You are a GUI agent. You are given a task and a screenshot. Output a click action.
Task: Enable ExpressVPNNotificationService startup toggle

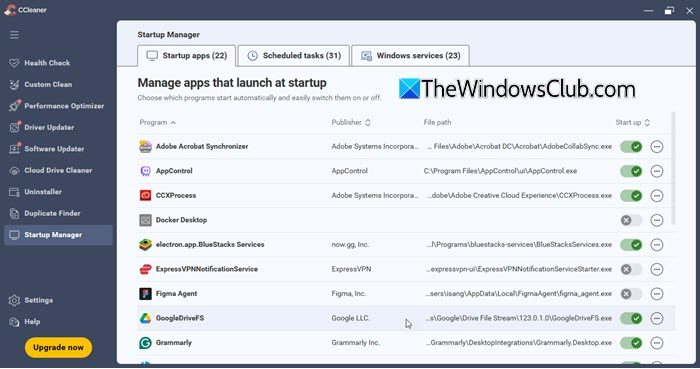coord(631,269)
